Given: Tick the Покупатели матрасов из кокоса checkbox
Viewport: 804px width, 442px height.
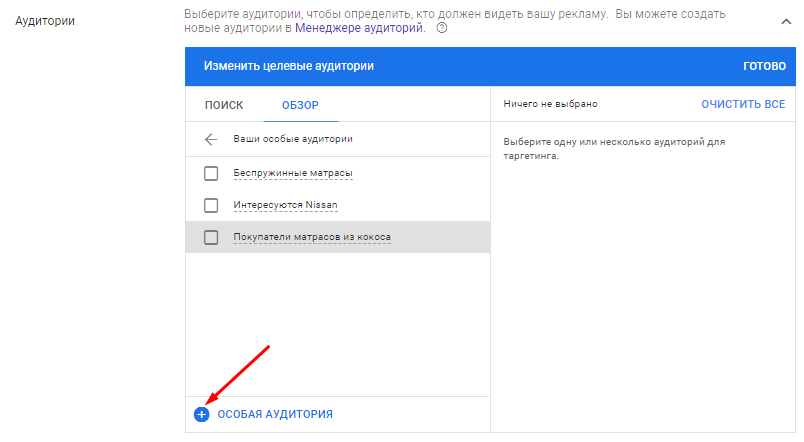Looking at the screenshot, I should 211,237.
